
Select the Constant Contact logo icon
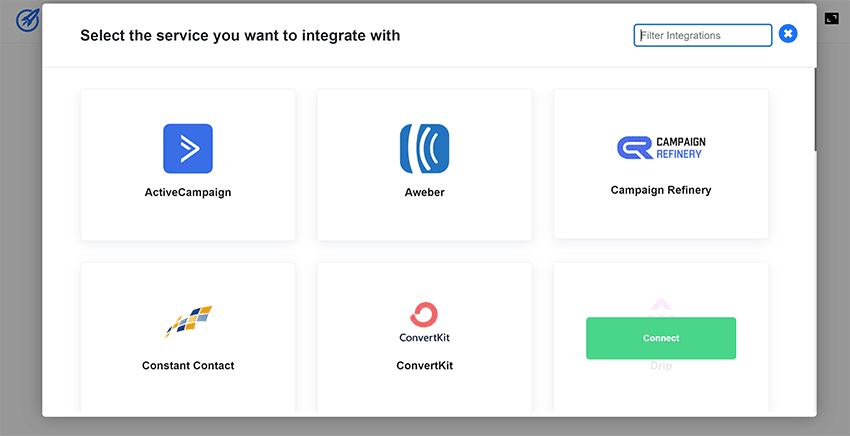pos(188,322)
